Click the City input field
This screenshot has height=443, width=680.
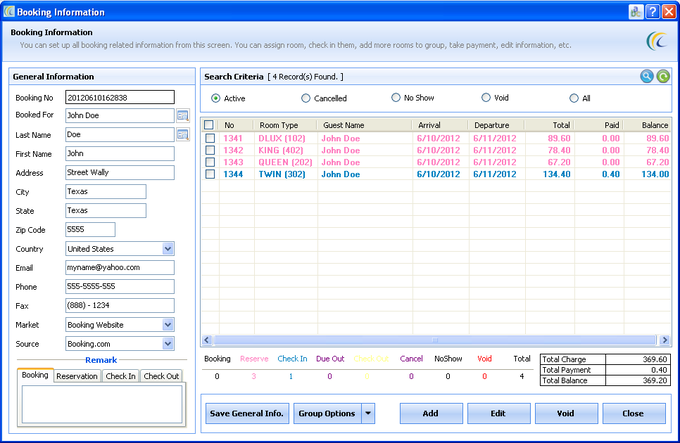point(105,192)
